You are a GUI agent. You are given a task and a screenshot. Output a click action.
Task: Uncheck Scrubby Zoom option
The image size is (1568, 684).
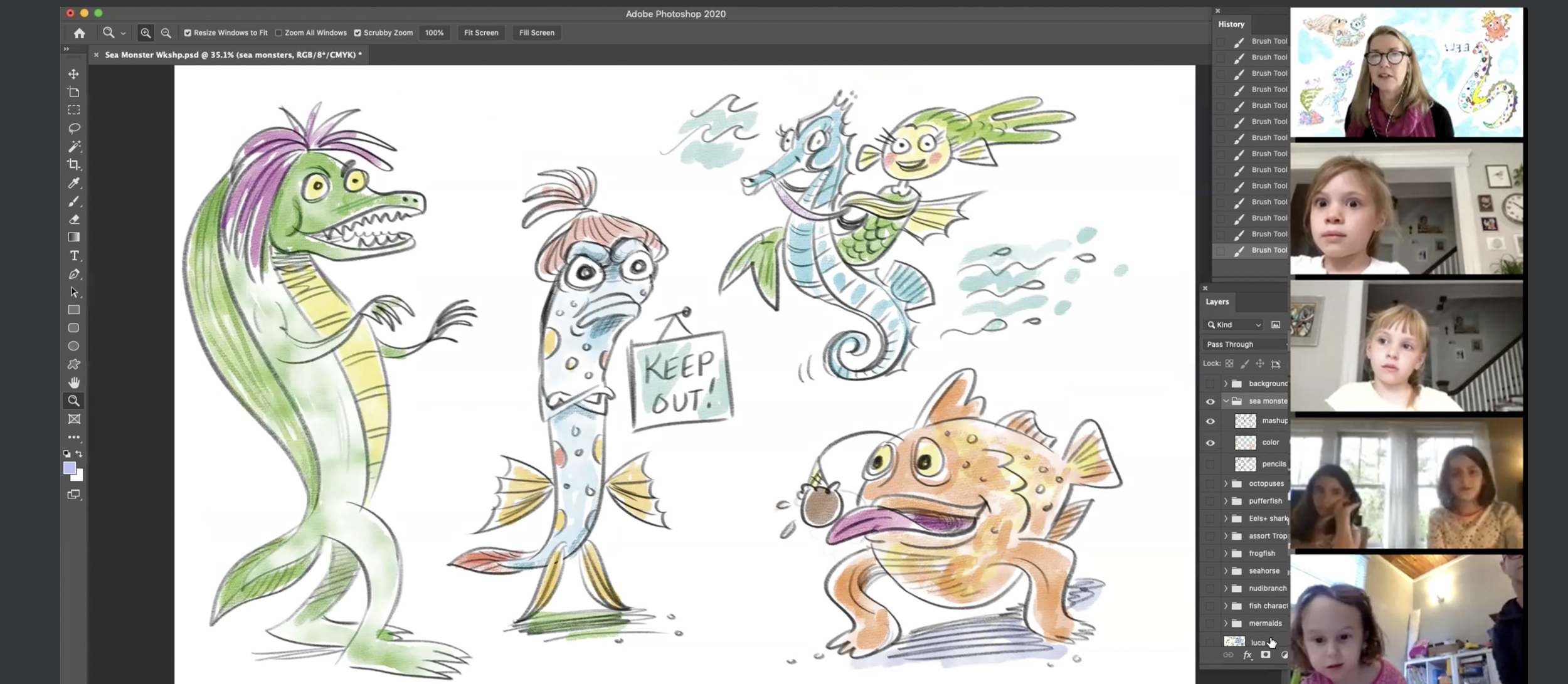[358, 33]
